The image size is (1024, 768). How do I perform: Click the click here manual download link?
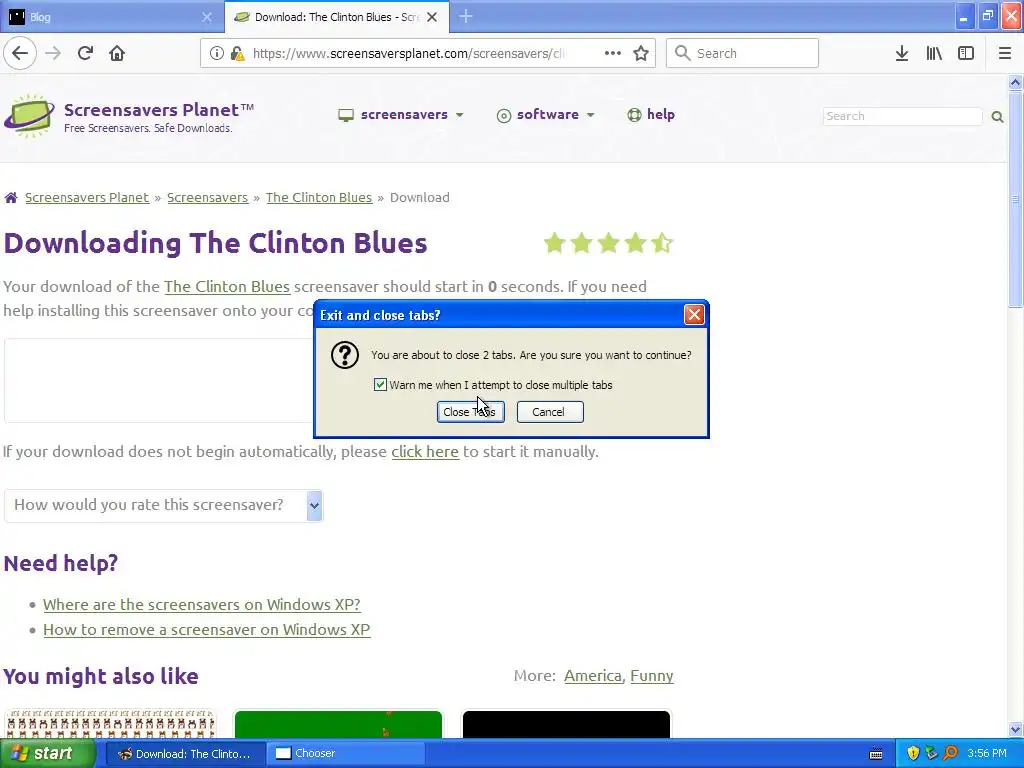pos(425,452)
